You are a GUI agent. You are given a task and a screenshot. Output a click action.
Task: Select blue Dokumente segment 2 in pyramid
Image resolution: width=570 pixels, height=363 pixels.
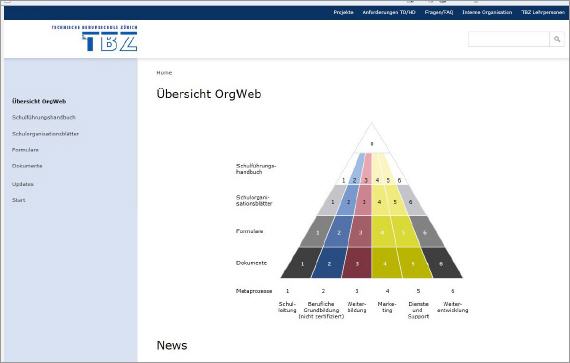pyautogui.click(x=329, y=263)
